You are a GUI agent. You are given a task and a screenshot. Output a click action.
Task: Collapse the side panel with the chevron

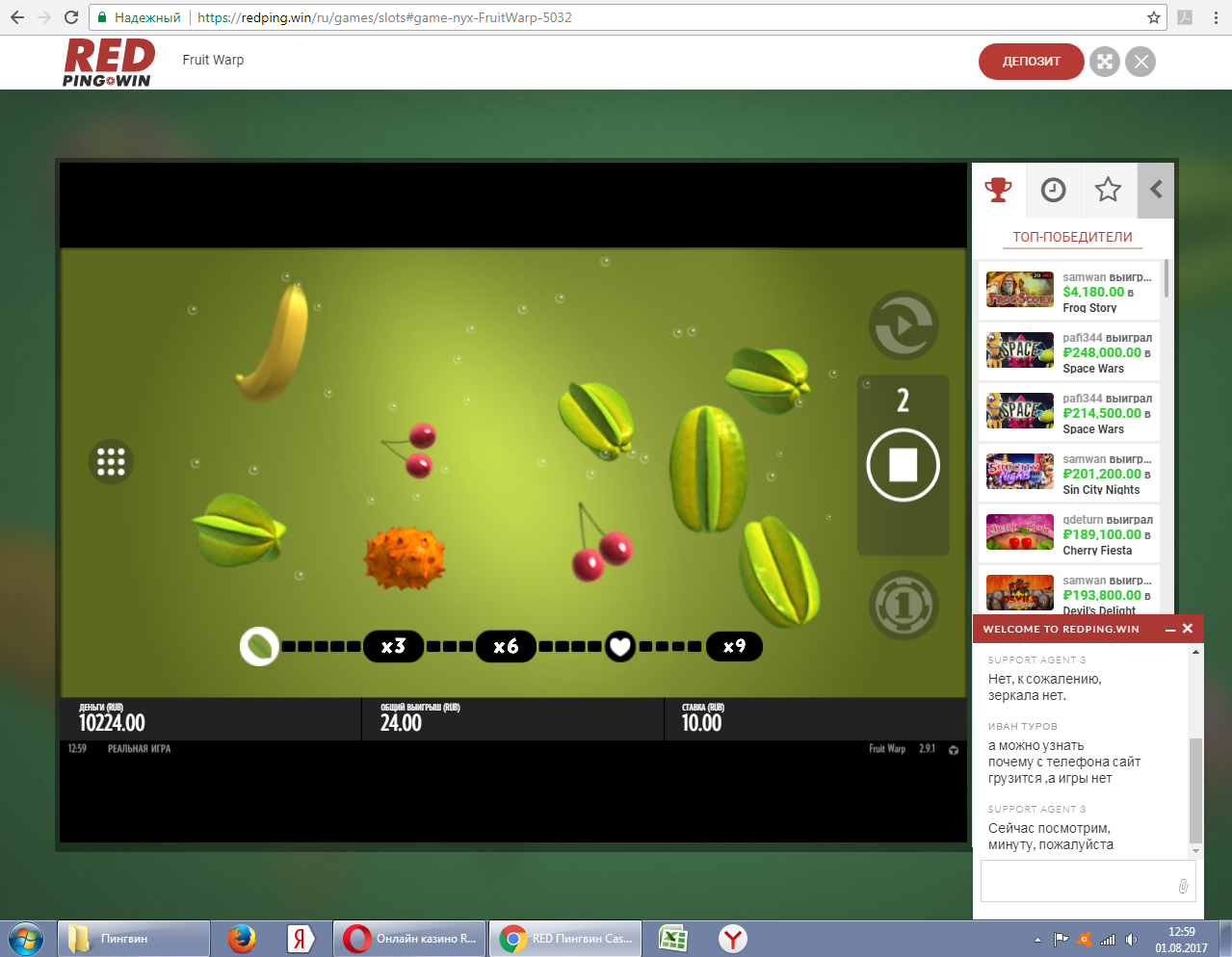(x=1156, y=190)
